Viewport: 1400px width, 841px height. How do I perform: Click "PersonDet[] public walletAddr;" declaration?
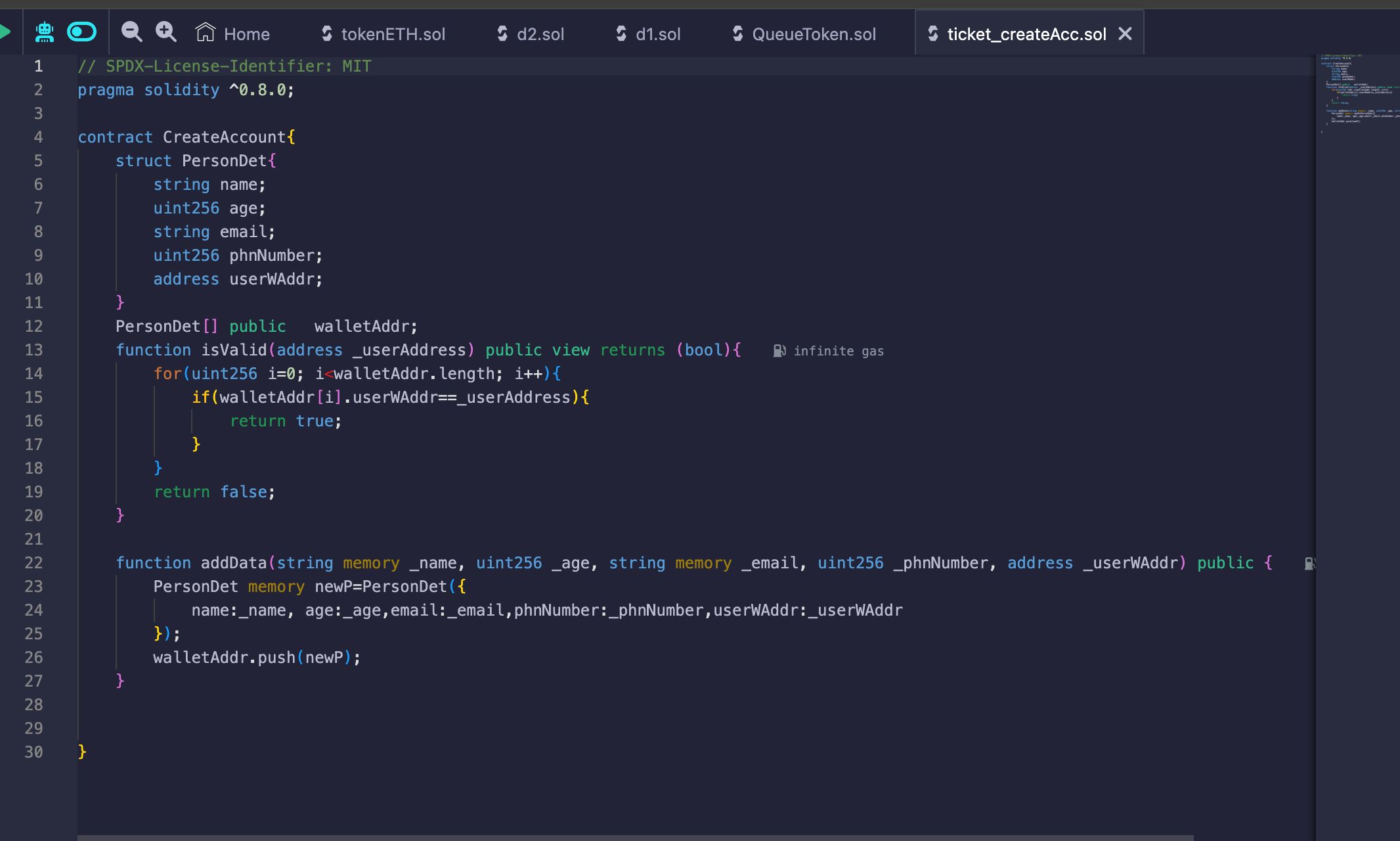267,327
